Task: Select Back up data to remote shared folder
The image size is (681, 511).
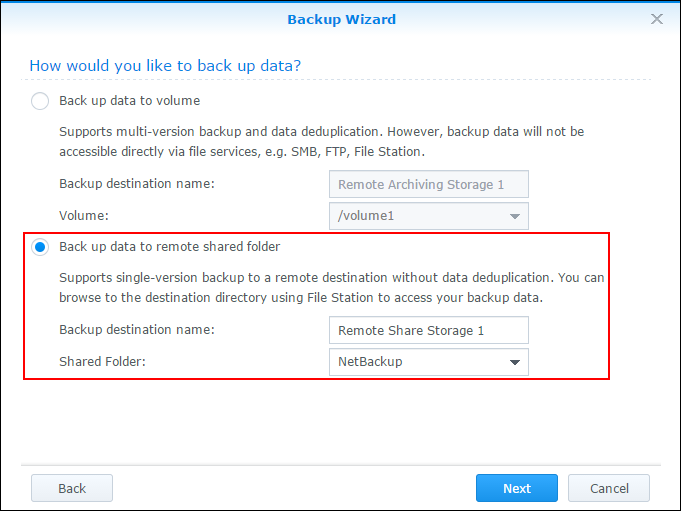Action: pyautogui.click(x=40, y=247)
